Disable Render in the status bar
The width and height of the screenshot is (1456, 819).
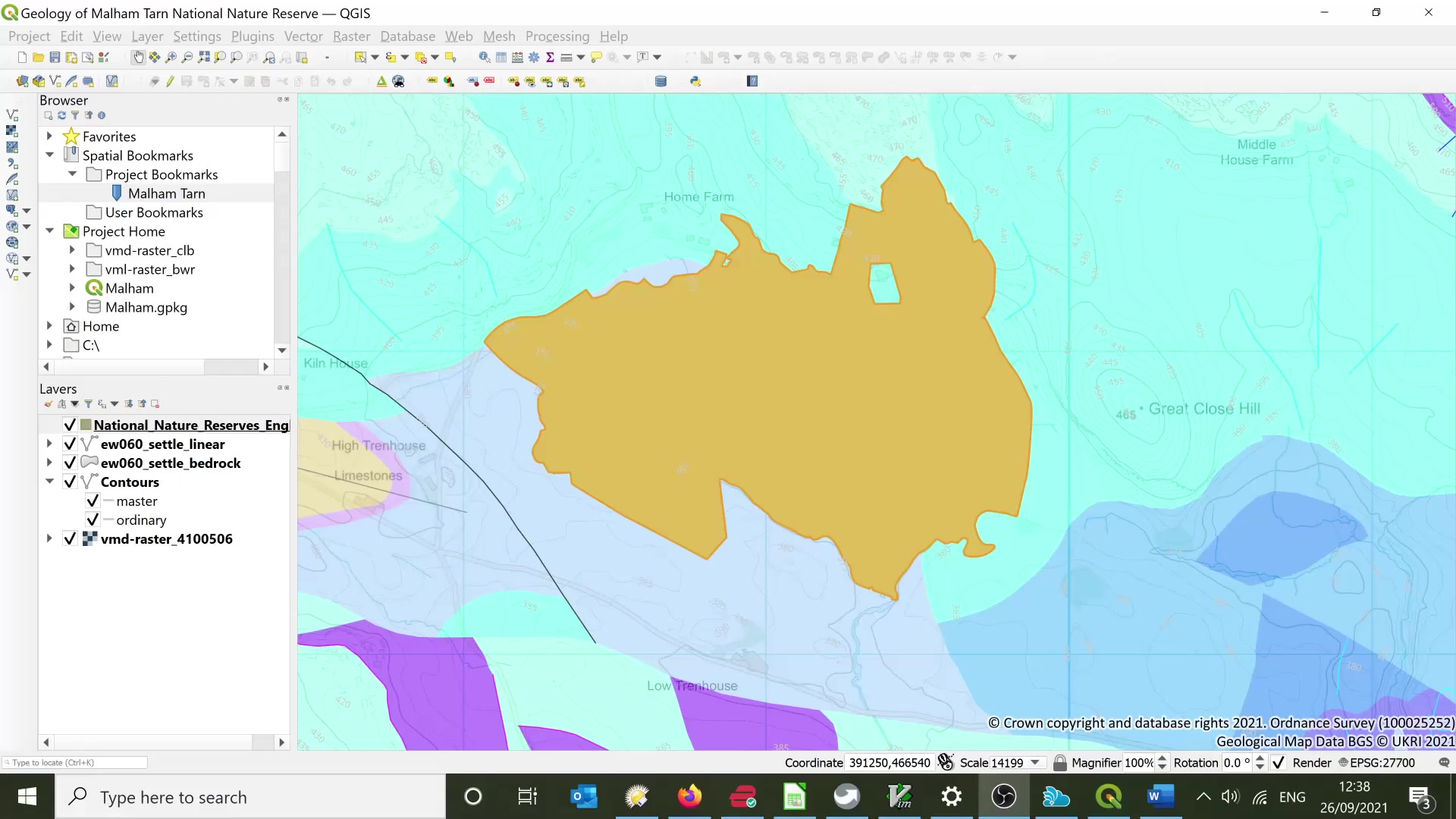[1279, 763]
